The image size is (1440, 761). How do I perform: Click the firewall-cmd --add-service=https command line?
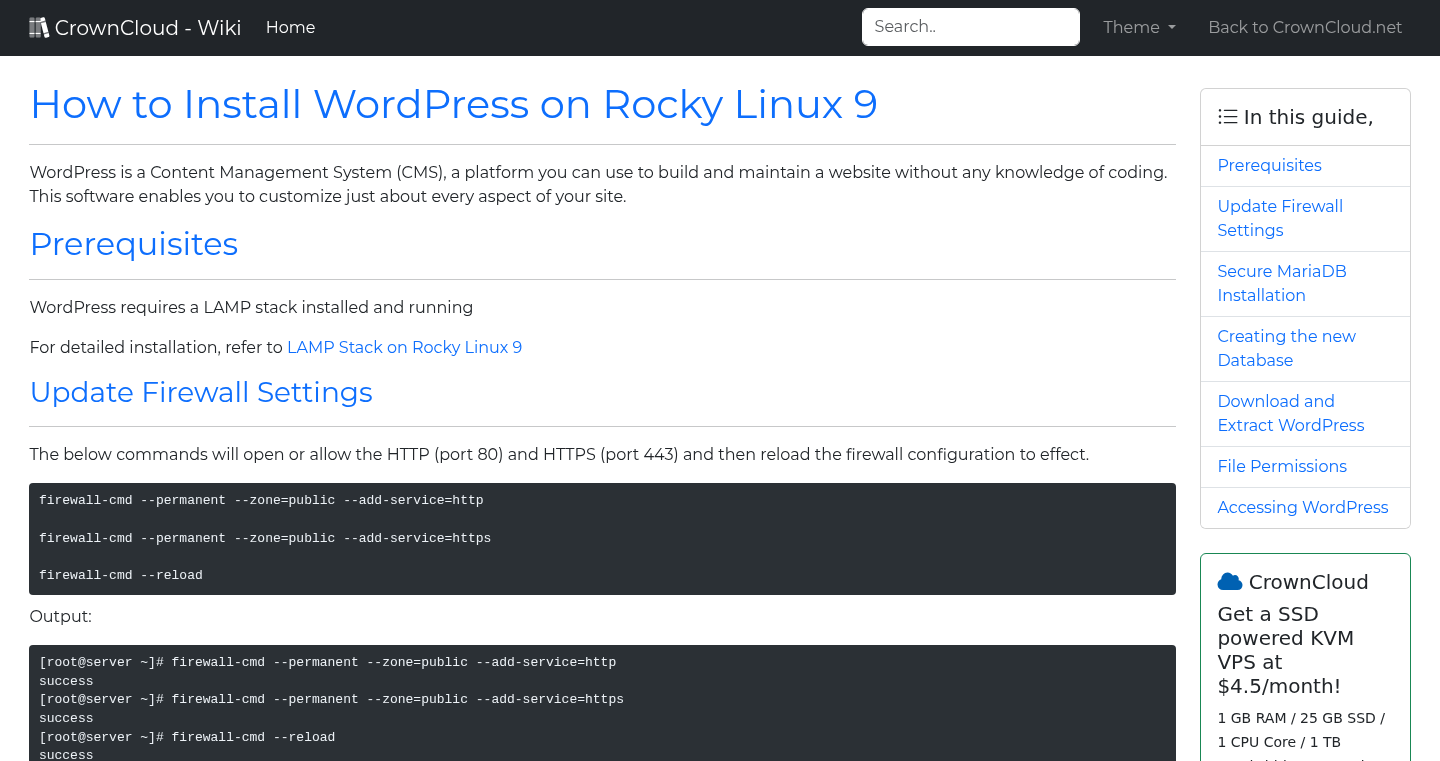(x=265, y=538)
